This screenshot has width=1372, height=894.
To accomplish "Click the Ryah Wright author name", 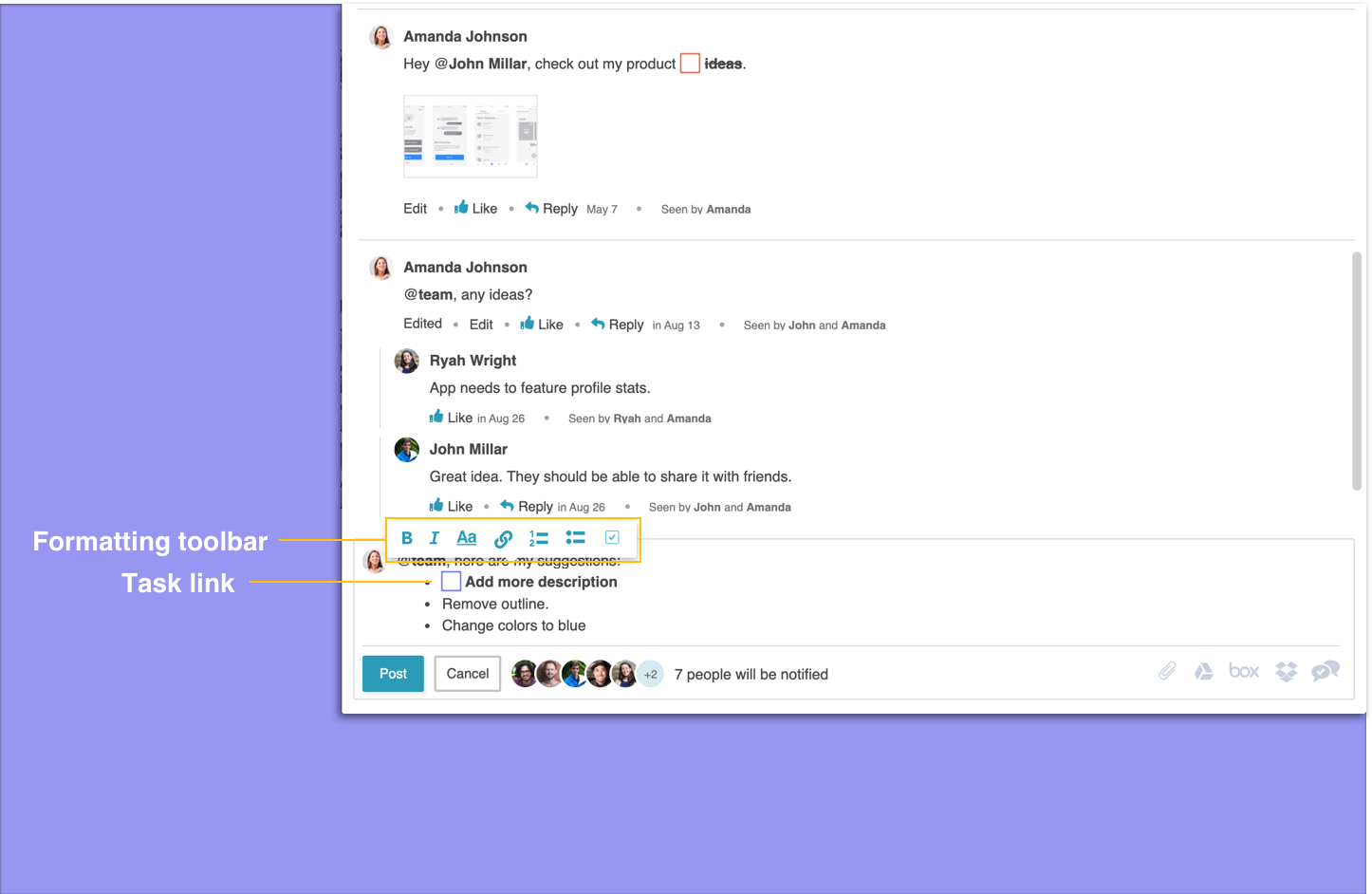I will coord(473,361).
